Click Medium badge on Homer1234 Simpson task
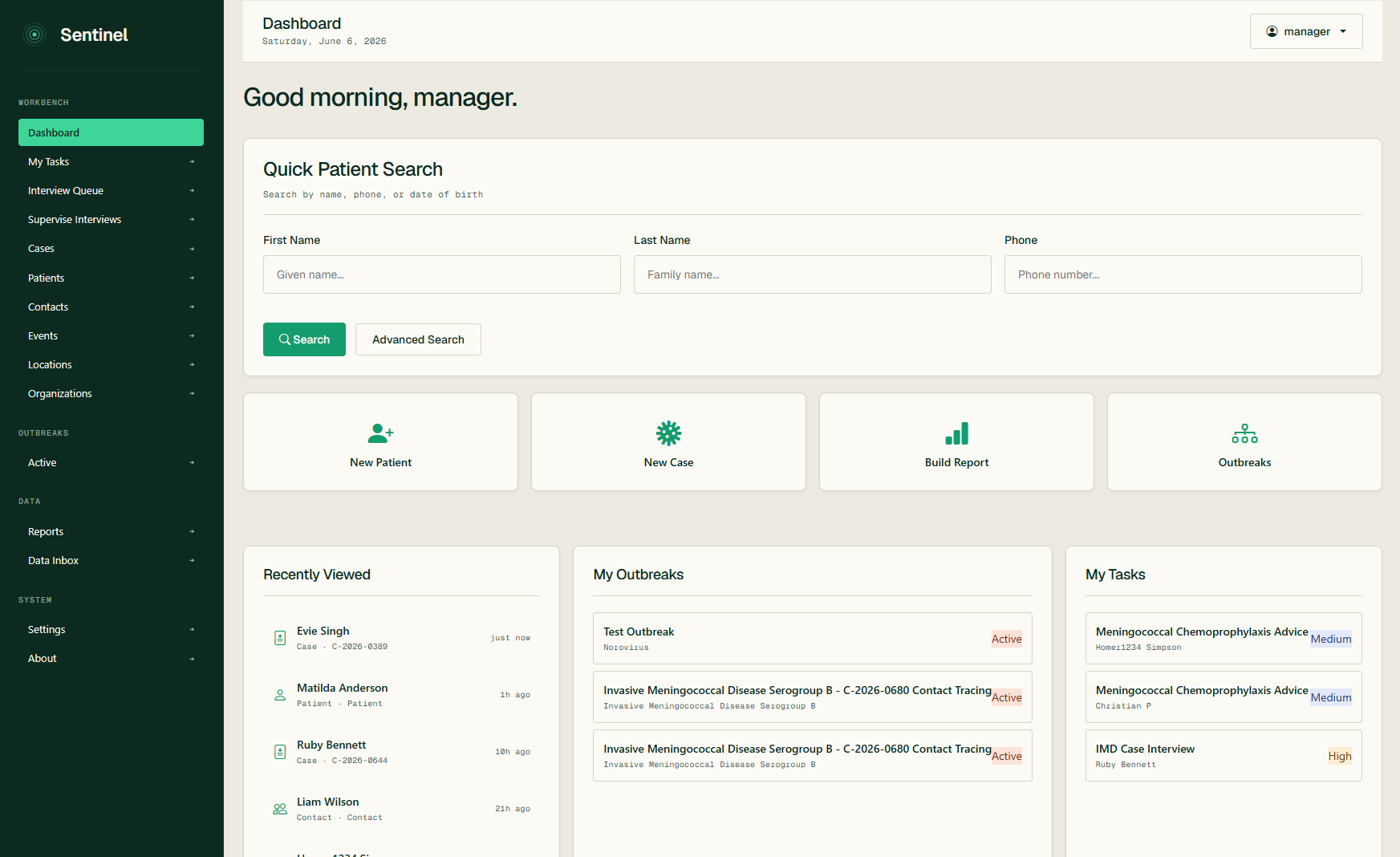Screen dimensions: 1400x857 click(x=1330, y=639)
